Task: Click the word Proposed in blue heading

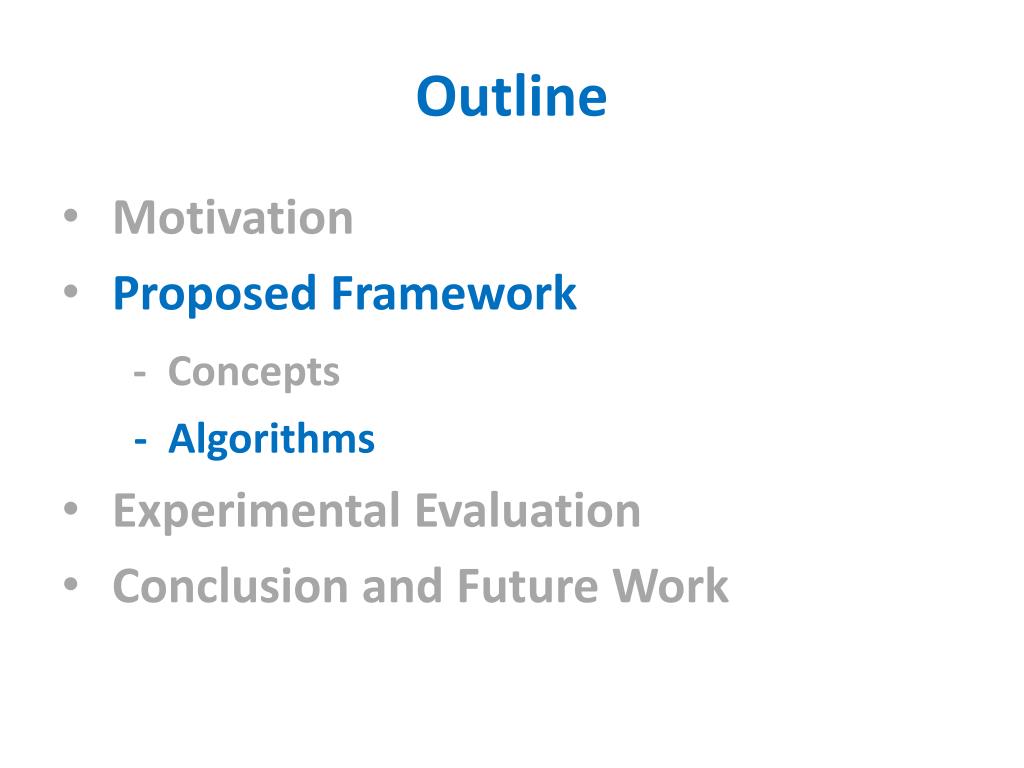Action: click(214, 294)
